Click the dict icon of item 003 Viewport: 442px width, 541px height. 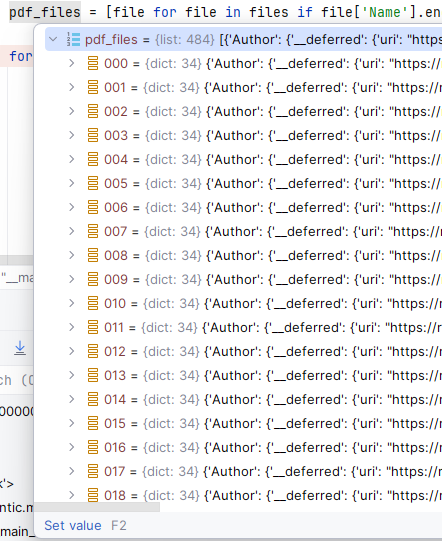[93, 135]
